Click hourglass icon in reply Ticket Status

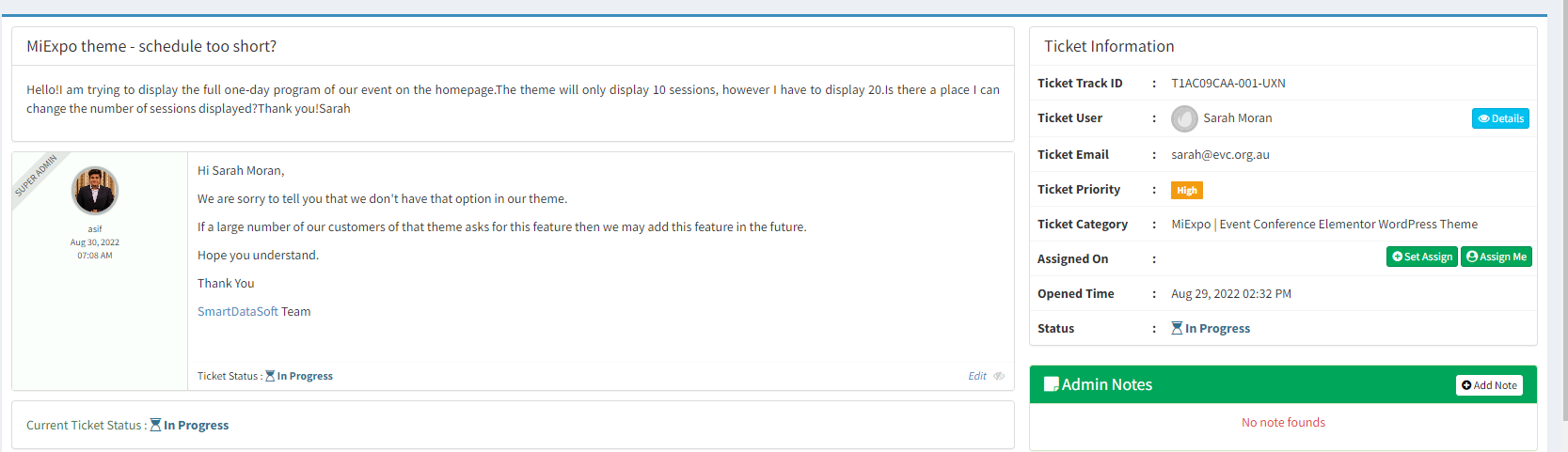270,376
